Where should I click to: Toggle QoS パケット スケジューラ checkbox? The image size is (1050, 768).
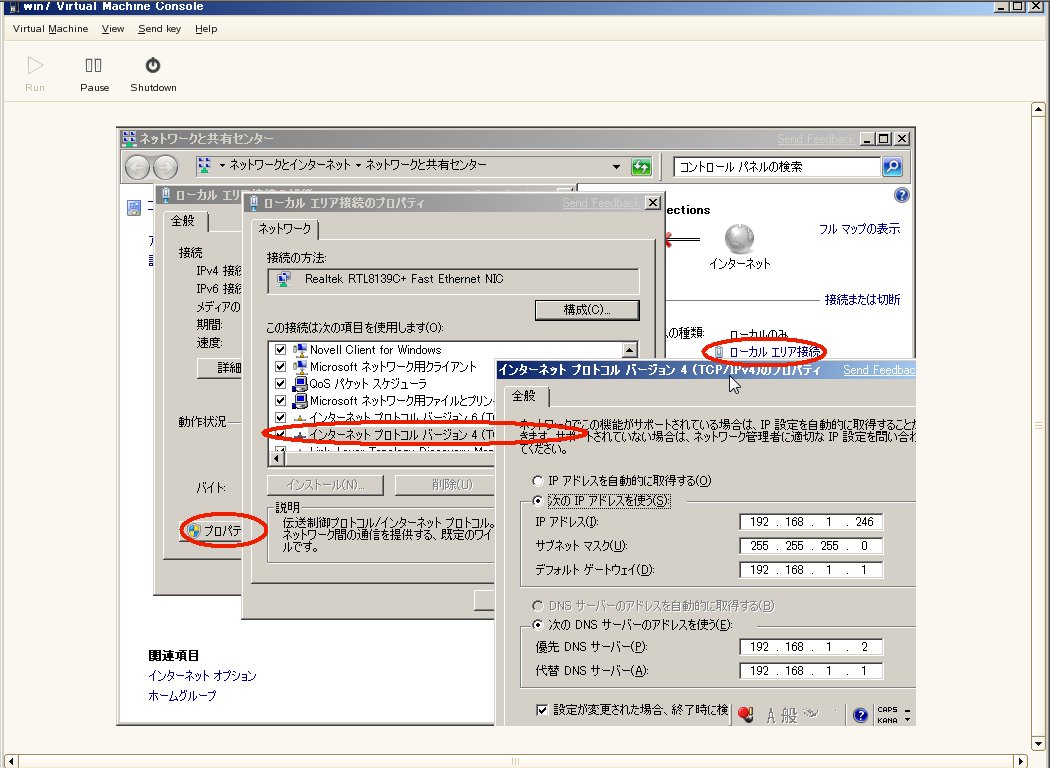point(281,384)
